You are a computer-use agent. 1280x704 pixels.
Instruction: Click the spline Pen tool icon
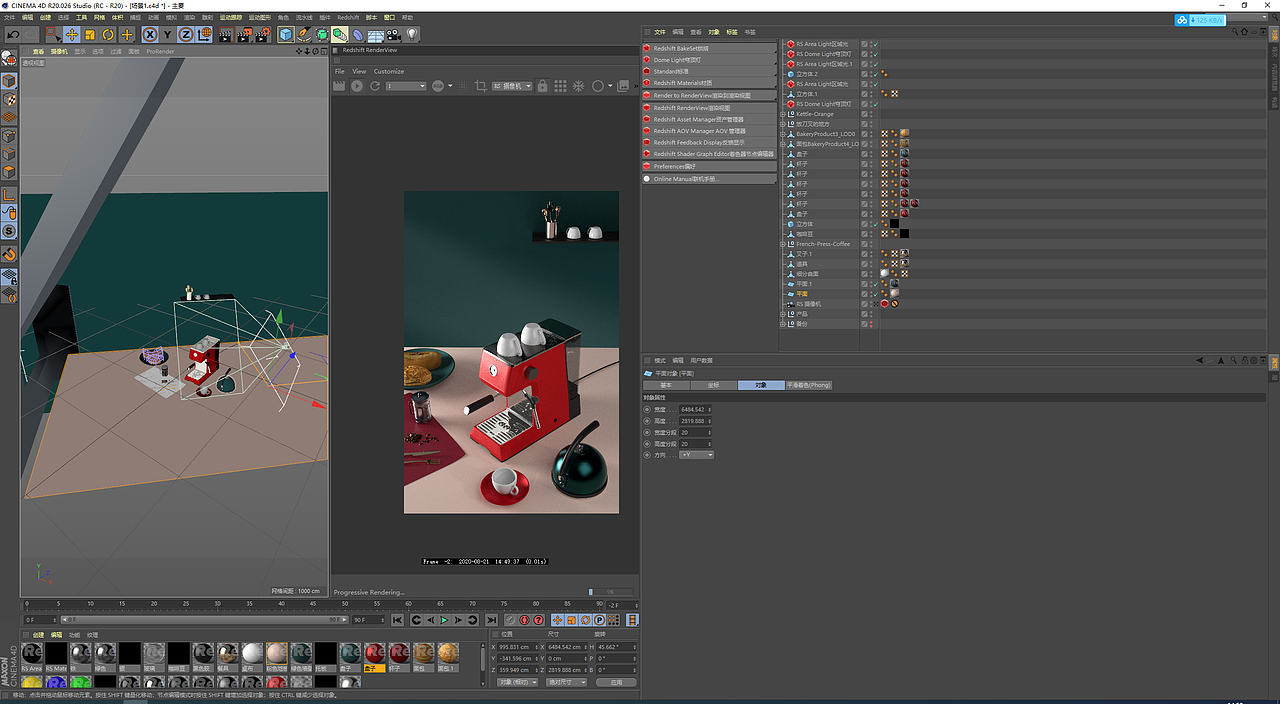304,34
